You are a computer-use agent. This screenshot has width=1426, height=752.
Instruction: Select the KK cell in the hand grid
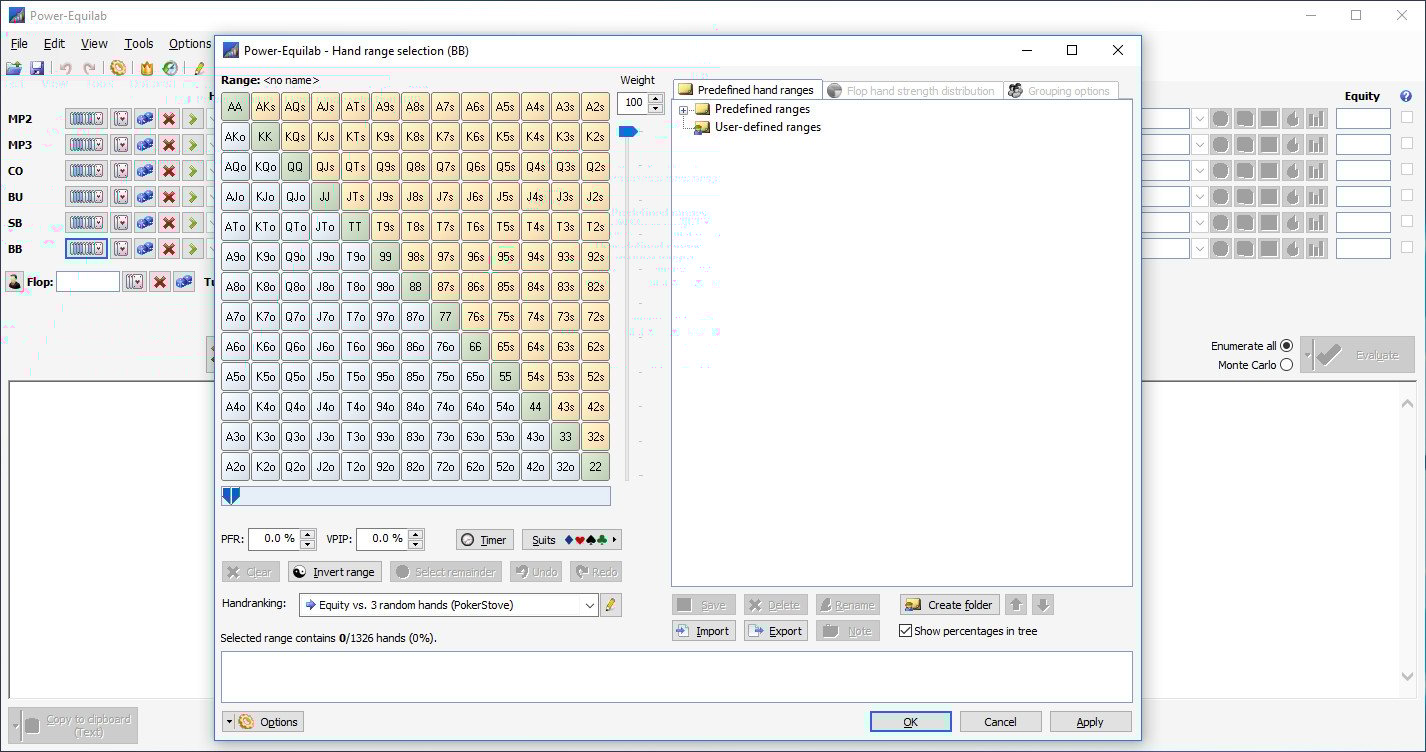tap(264, 136)
